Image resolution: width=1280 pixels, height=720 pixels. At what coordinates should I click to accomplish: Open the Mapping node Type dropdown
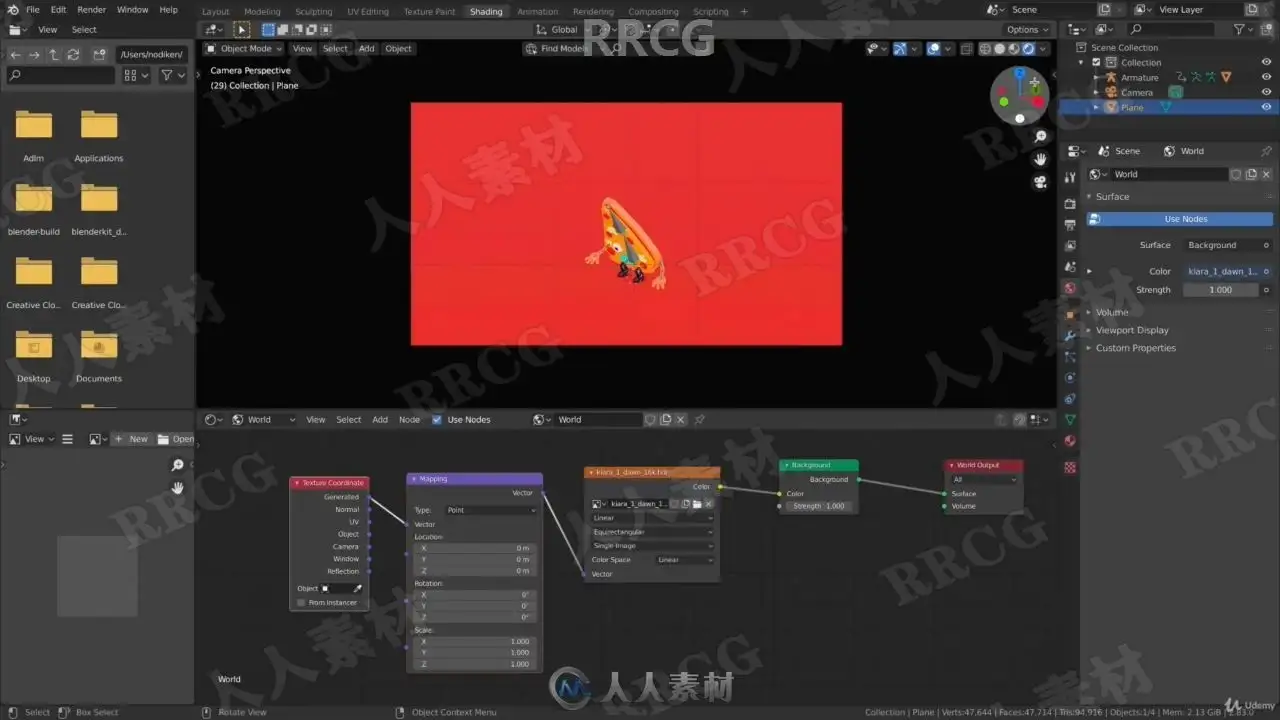pos(491,510)
